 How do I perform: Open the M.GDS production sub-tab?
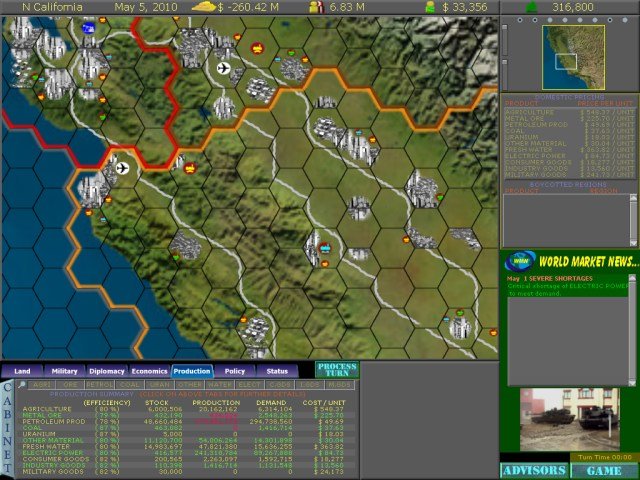340,384
